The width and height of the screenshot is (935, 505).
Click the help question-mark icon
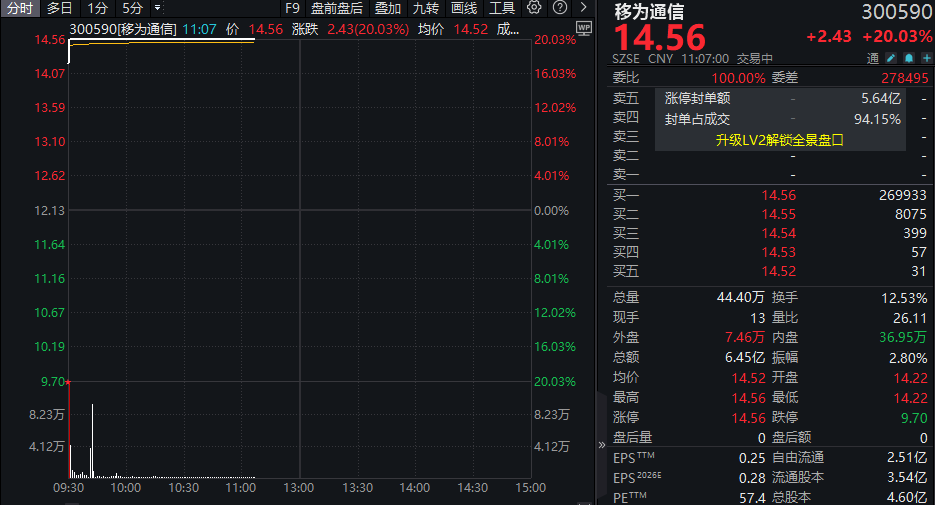tap(559, 8)
